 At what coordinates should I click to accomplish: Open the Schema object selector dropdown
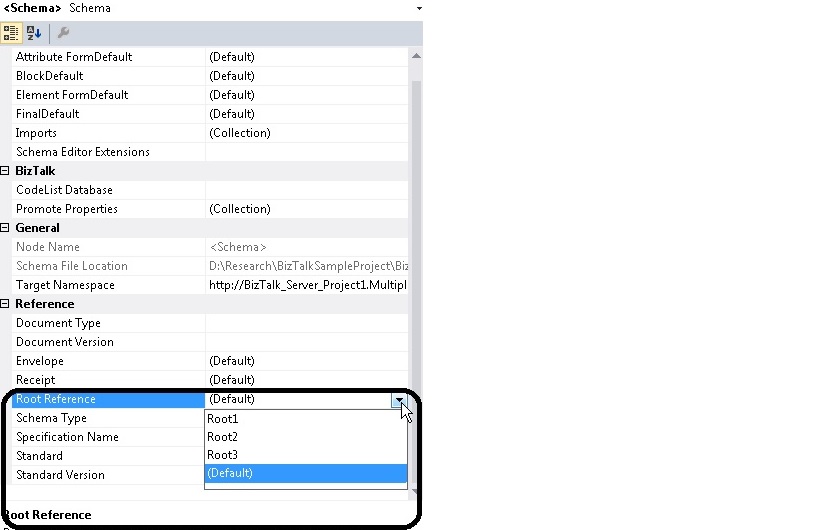[x=417, y=8]
